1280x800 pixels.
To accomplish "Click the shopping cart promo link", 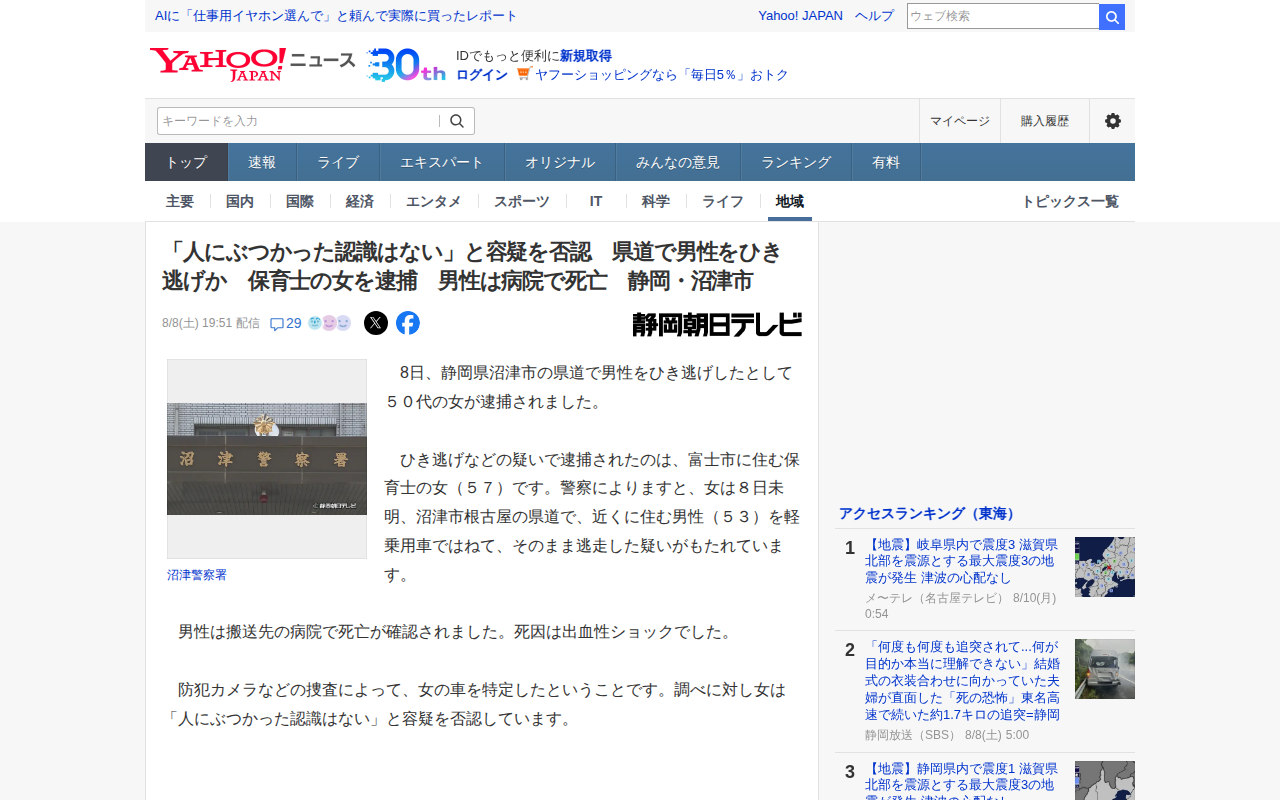I will 653,75.
